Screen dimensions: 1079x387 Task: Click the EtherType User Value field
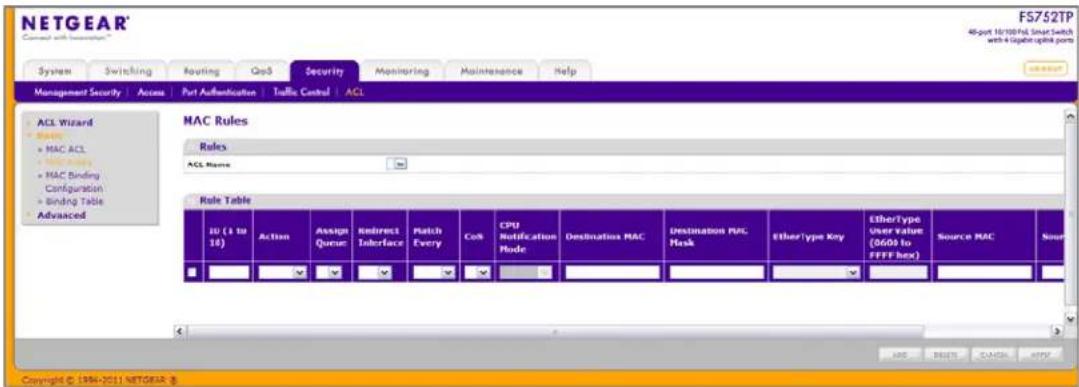[898, 273]
